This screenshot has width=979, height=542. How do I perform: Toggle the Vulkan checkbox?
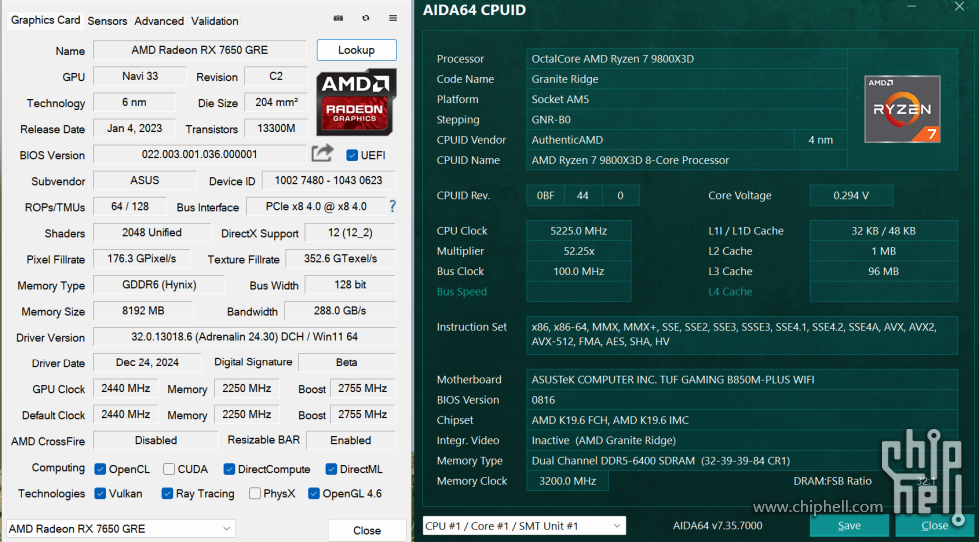pos(99,493)
